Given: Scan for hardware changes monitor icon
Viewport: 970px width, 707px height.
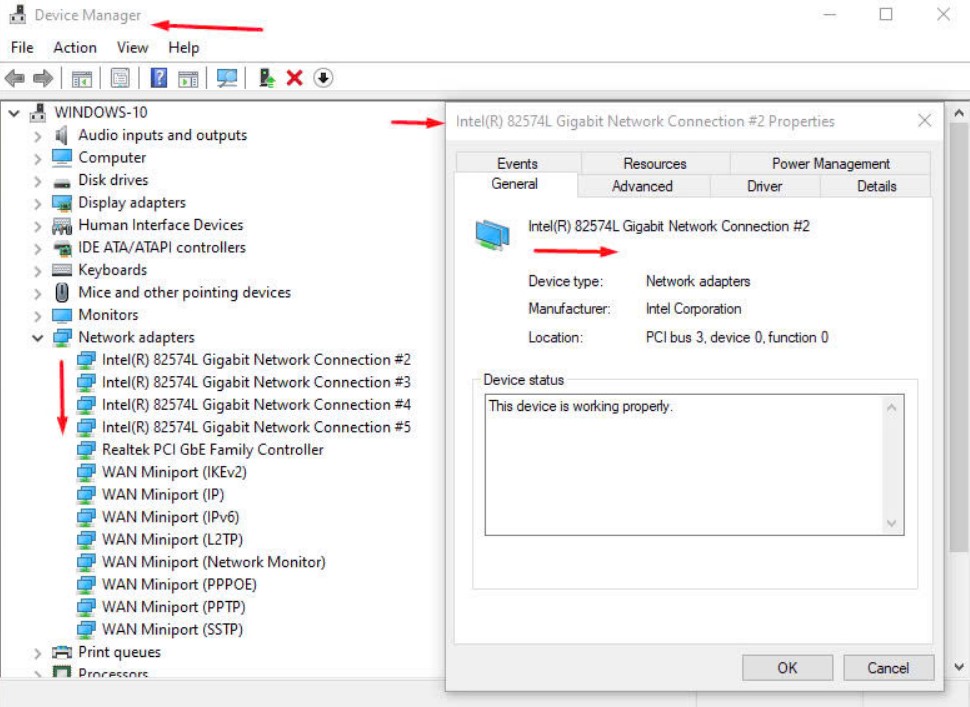Looking at the screenshot, I should pos(227,78).
